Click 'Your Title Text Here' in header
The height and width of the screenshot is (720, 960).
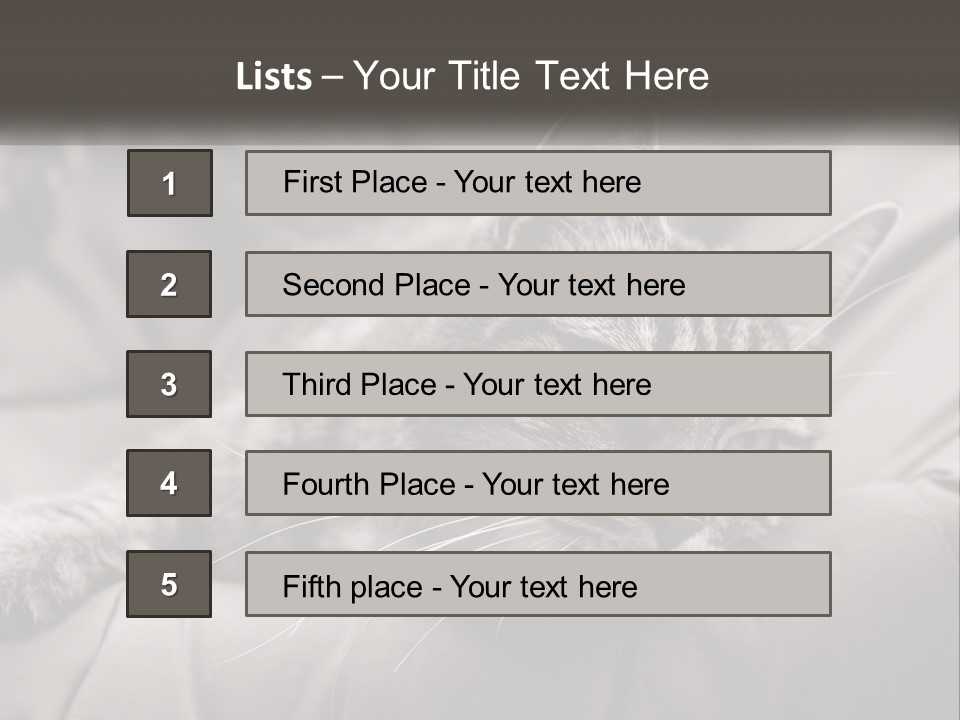coord(531,76)
